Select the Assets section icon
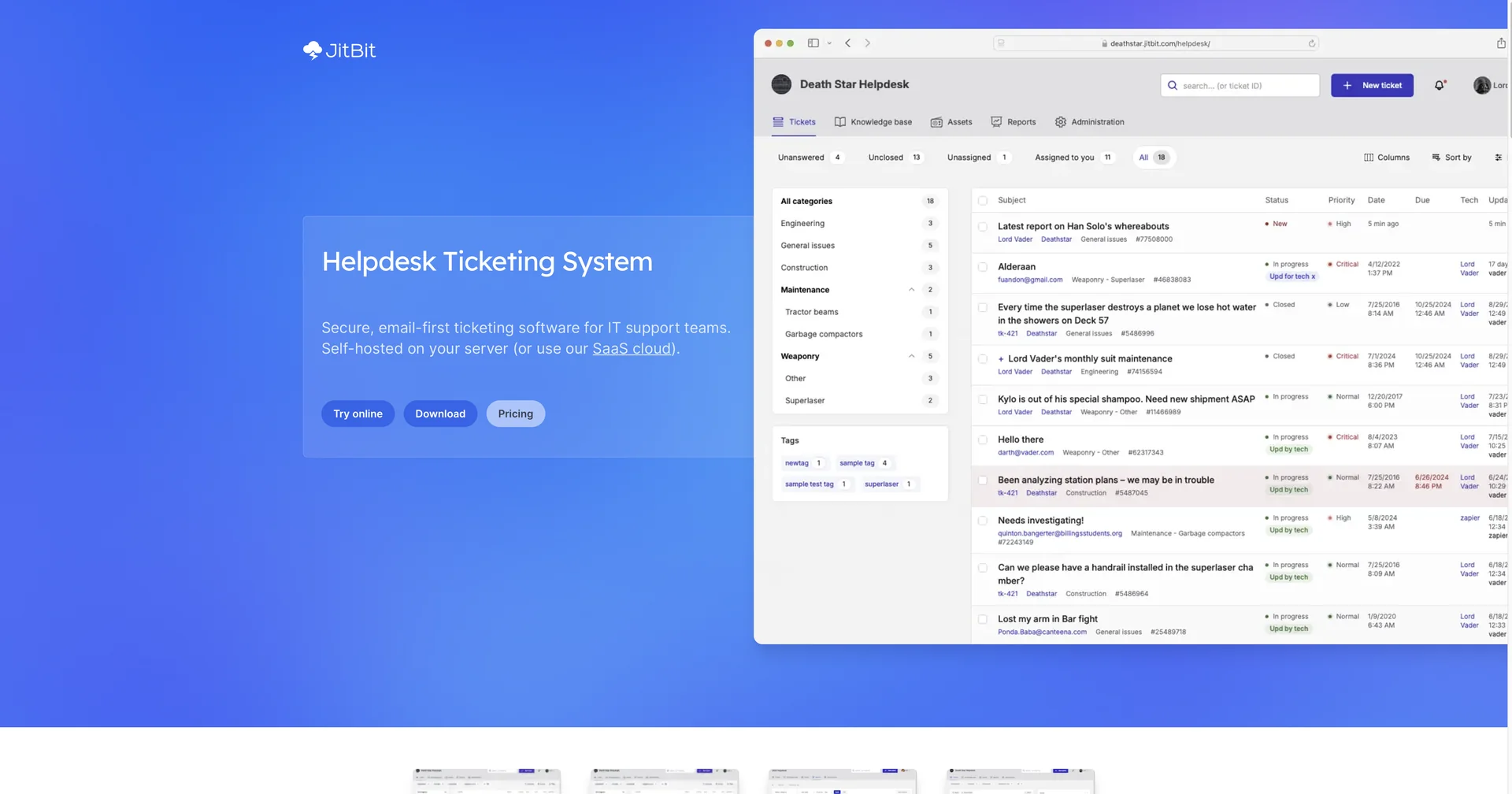The width and height of the screenshot is (1512, 794). [x=937, y=122]
